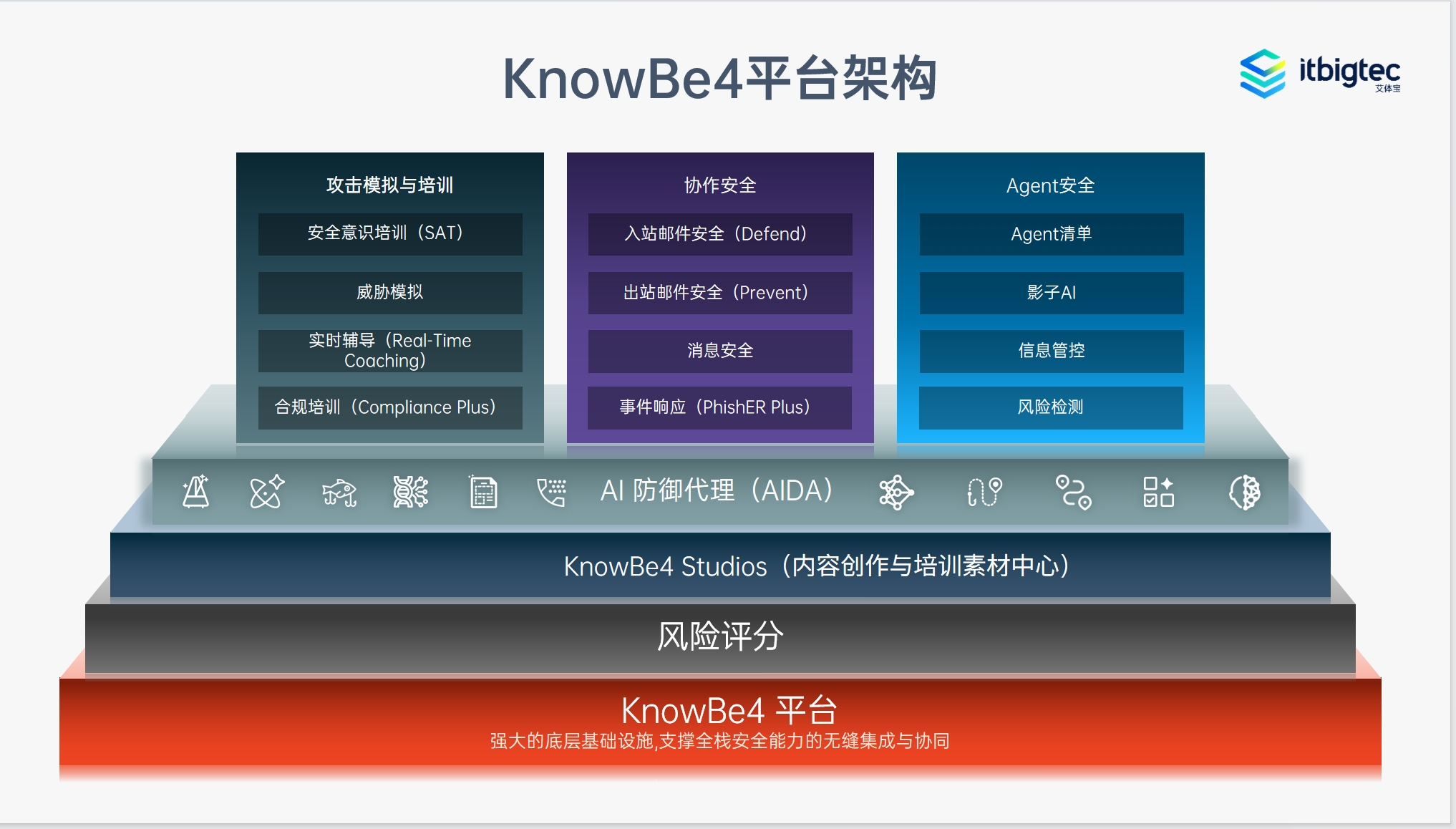Click the 强大的底层基础设施 subtitle text

720,741
